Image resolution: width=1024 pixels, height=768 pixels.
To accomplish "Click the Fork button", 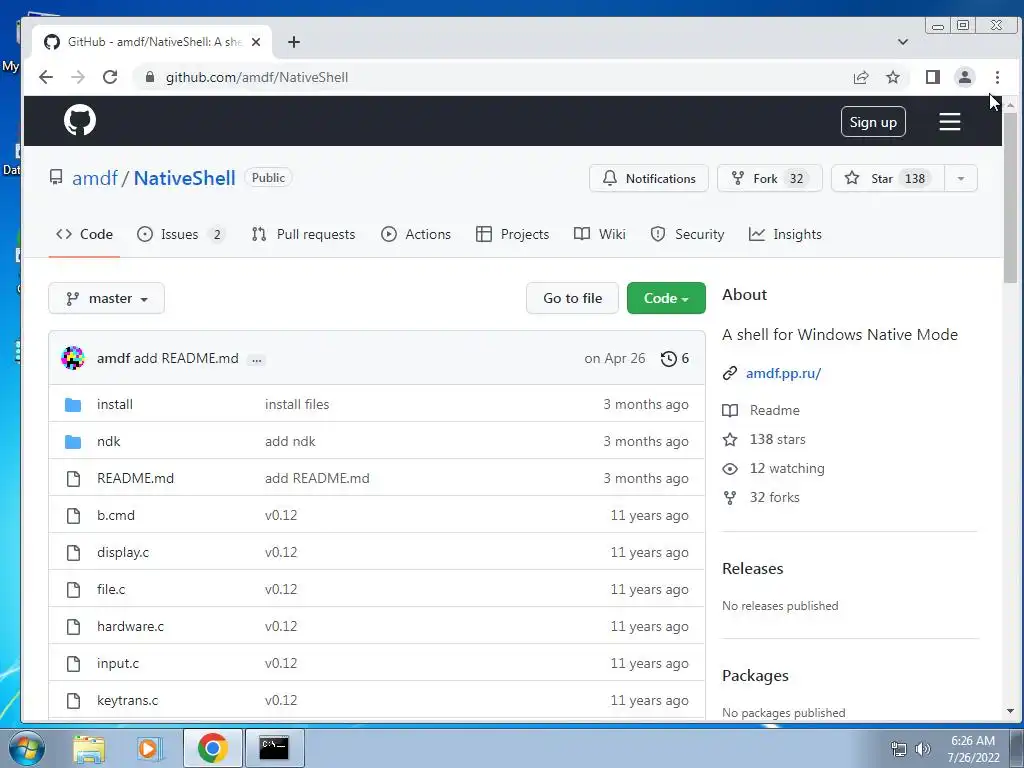I will pos(769,178).
